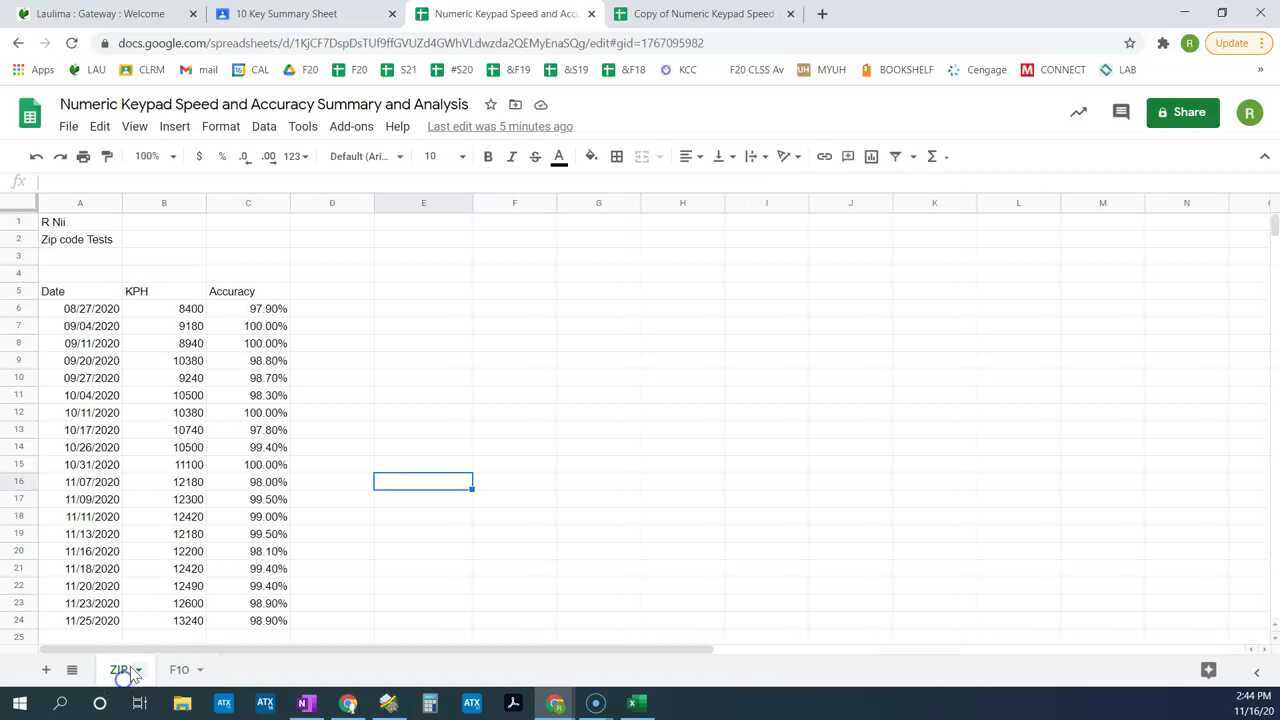
Task: Open Excel from the Windows taskbar
Action: coord(637,703)
